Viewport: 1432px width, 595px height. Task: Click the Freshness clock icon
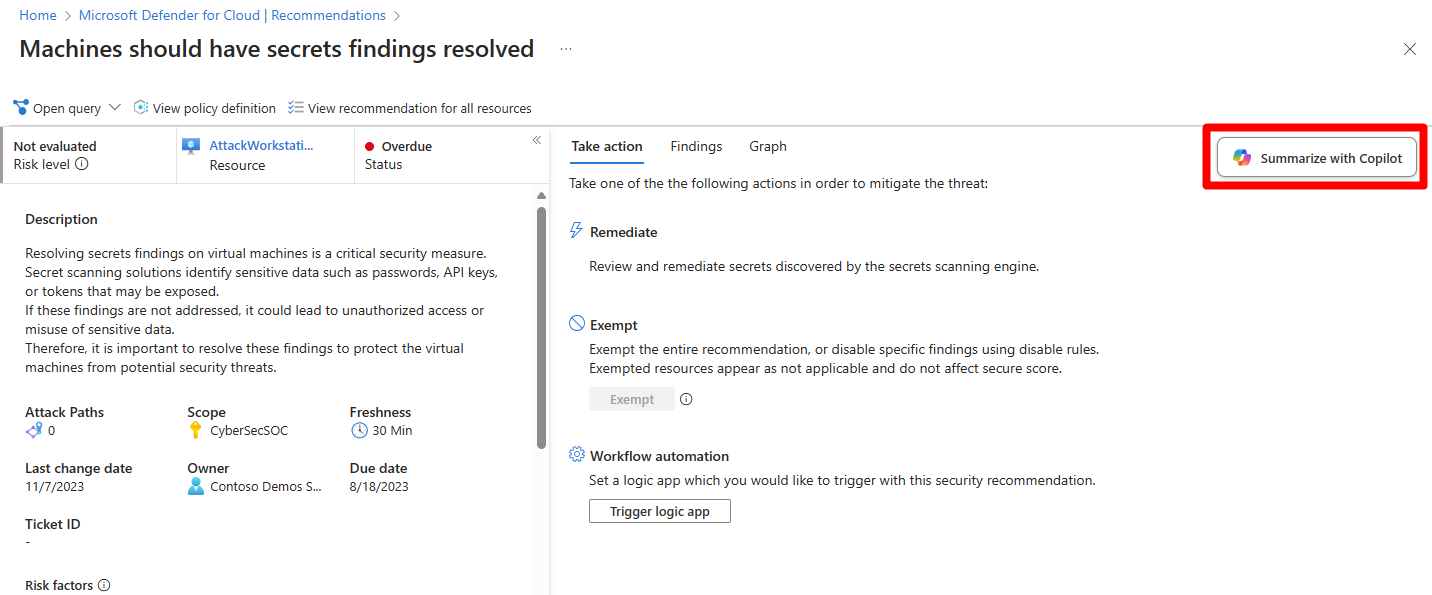(359, 430)
